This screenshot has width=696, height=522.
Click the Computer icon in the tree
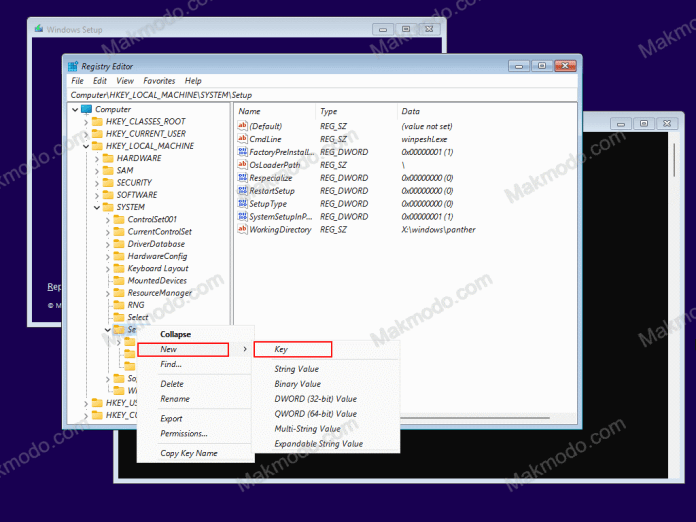(87, 109)
